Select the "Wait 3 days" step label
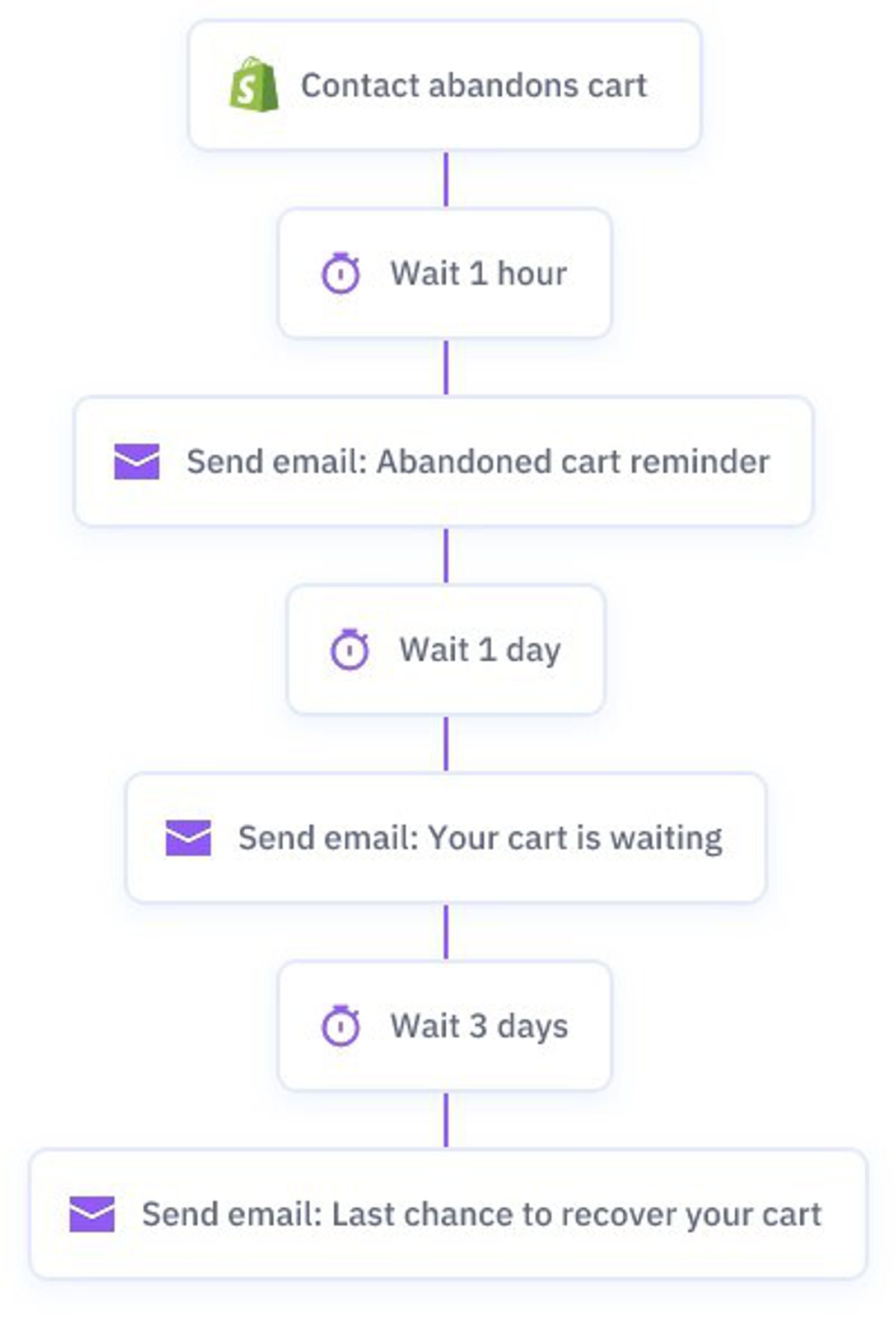The width and height of the screenshot is (896, 1317). pos(479,1026)
